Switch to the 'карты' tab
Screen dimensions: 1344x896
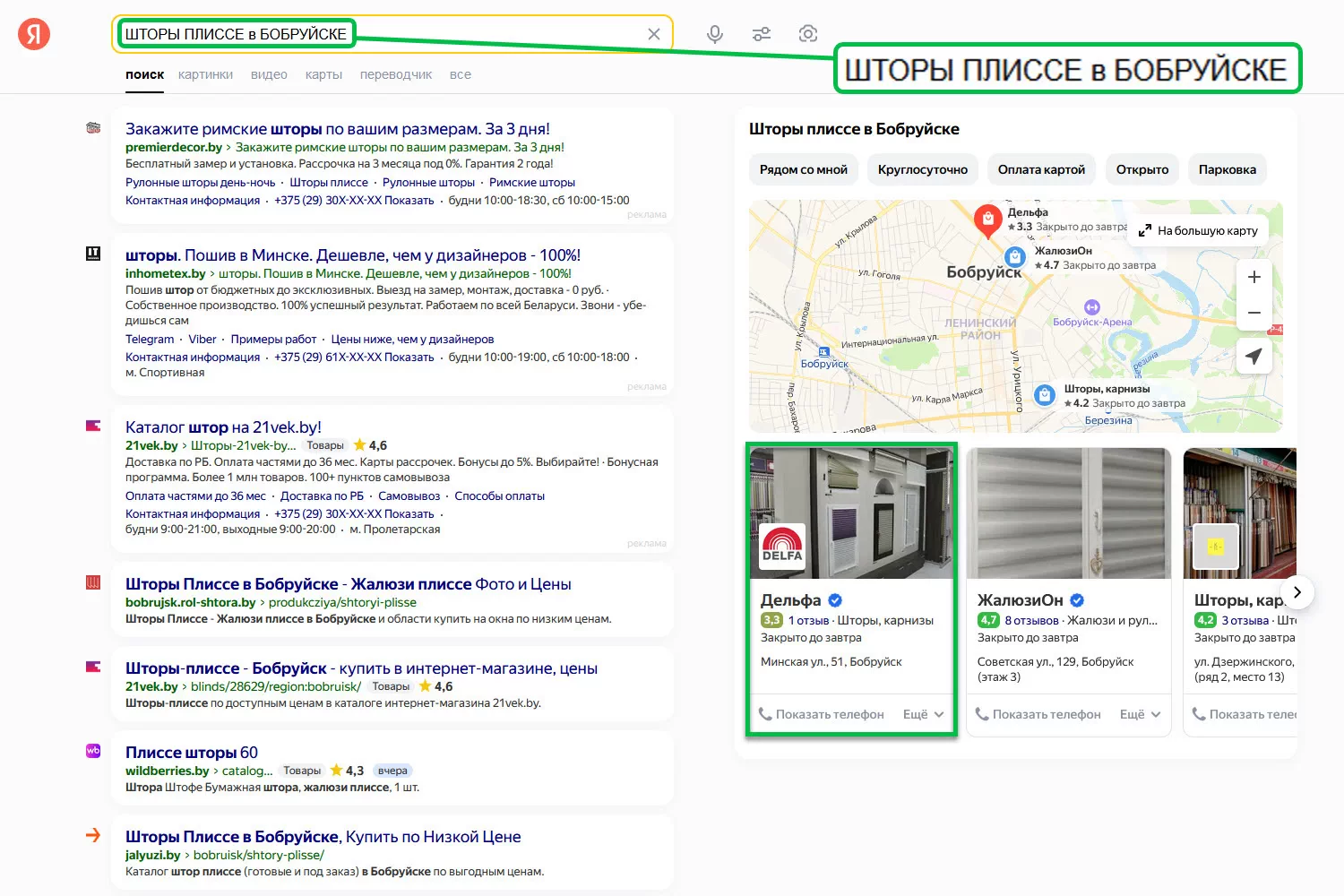(323, 74)
